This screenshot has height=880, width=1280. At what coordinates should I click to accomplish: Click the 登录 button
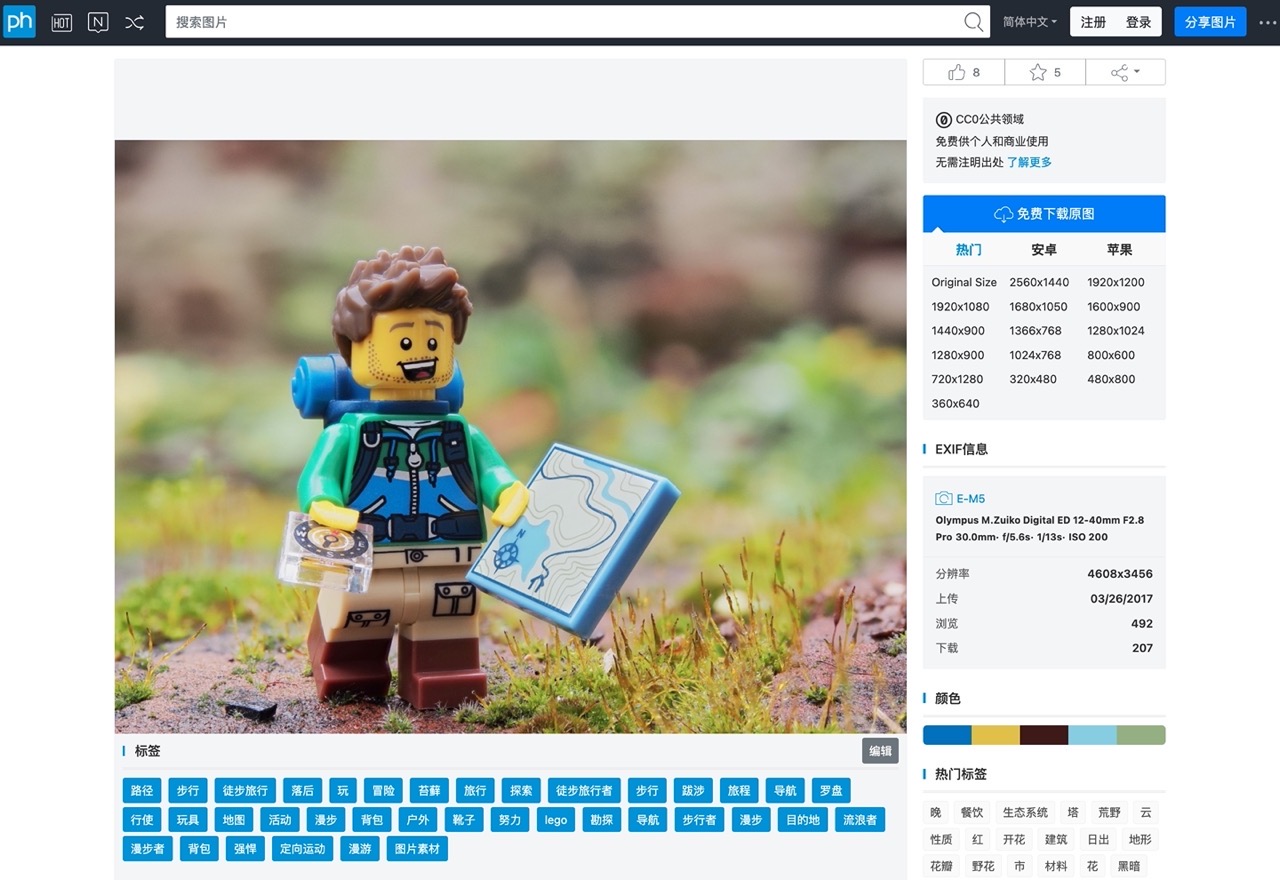point(1138,21)
